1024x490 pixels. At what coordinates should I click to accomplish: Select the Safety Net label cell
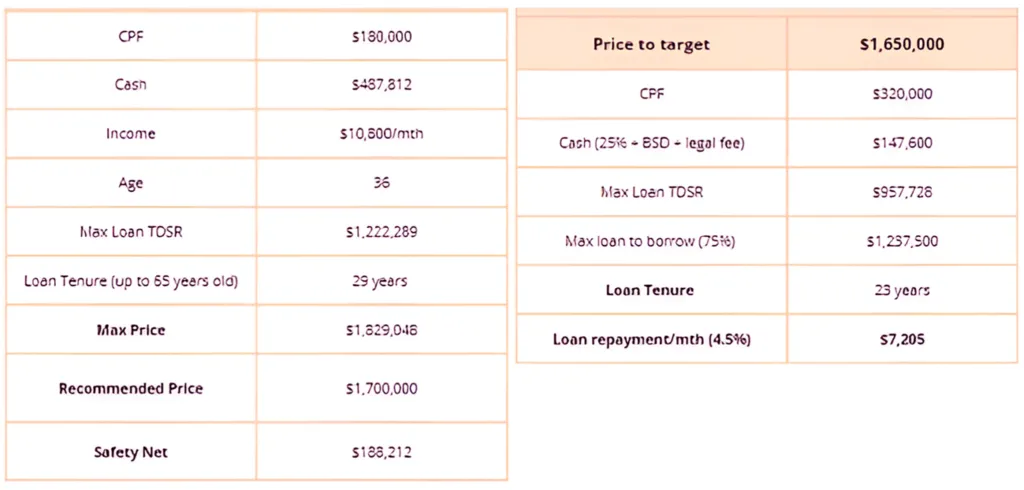(131, 451)
